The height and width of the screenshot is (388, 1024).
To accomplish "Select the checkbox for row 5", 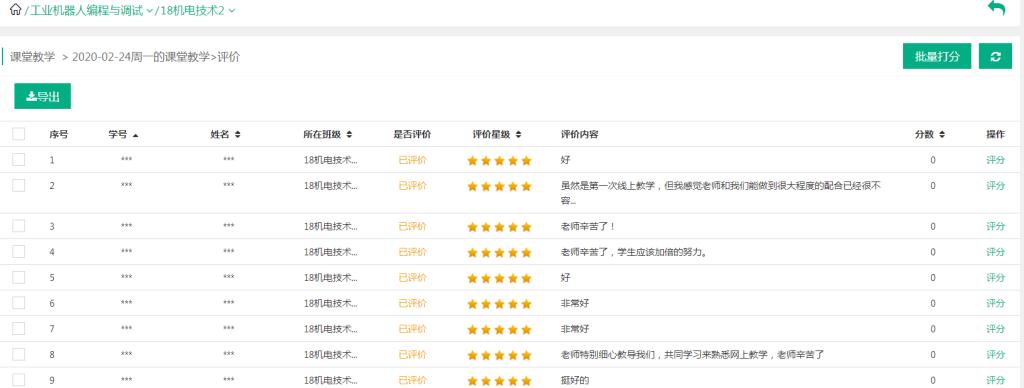I will point(19,277).
